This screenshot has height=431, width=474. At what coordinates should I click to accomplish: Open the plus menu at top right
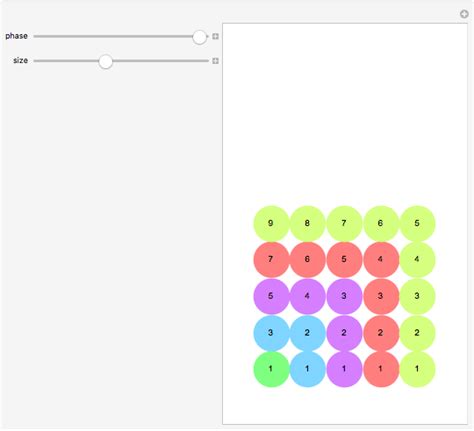point(464,14)
